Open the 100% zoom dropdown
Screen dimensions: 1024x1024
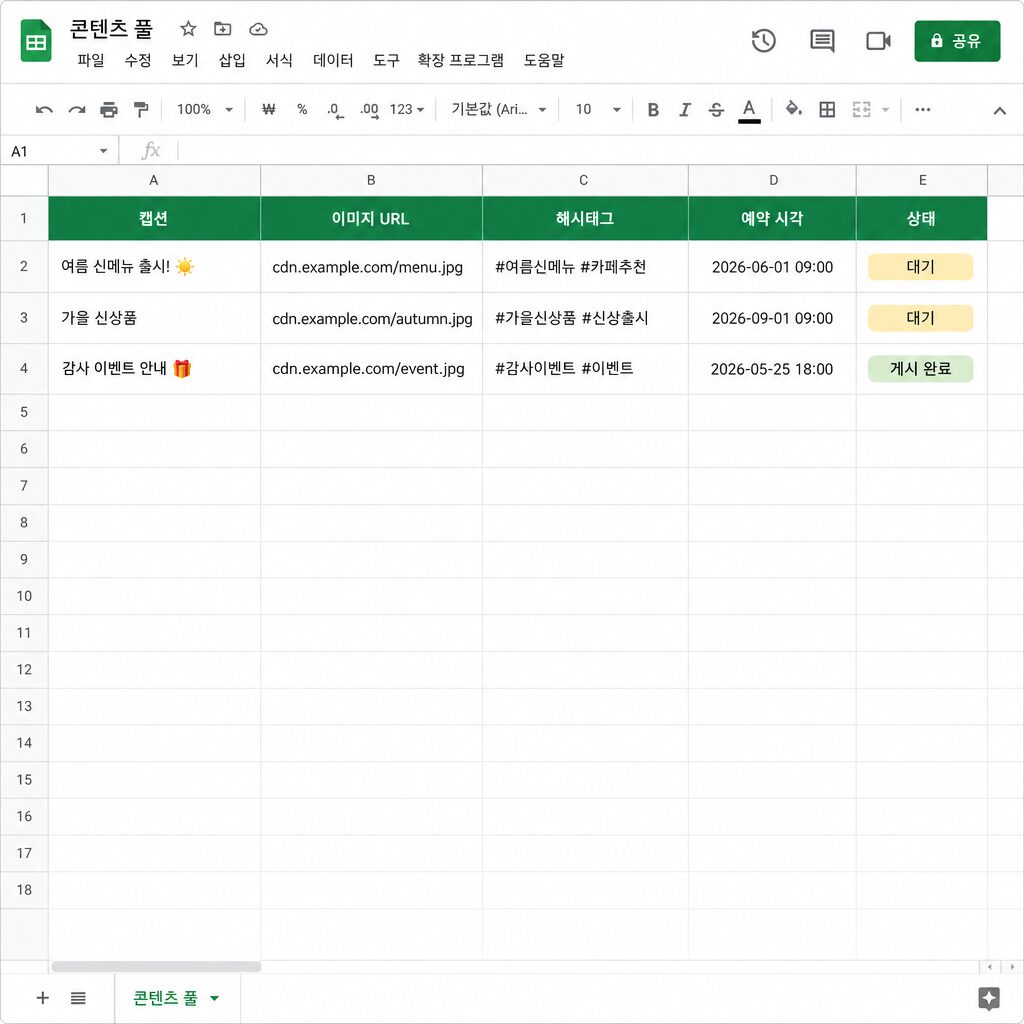(x=204, y=109)
